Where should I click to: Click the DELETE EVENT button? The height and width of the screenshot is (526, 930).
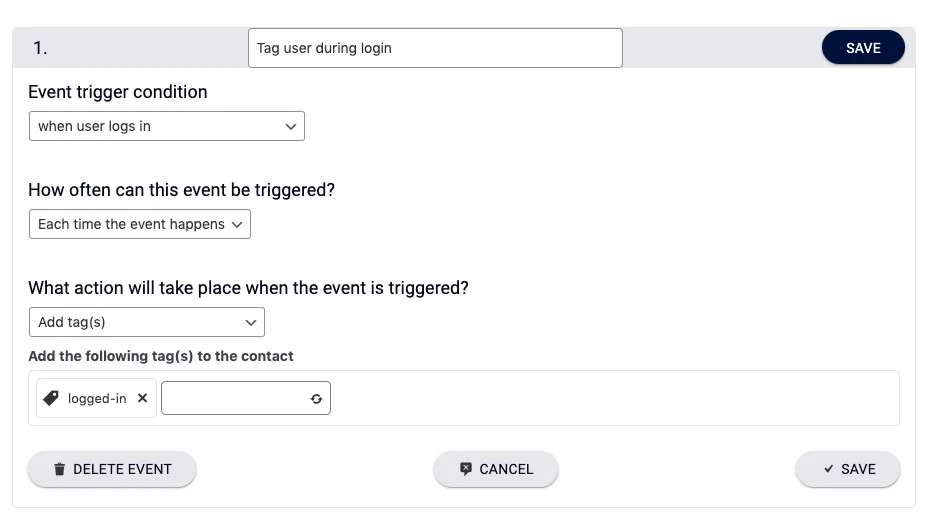click(112, 469)
